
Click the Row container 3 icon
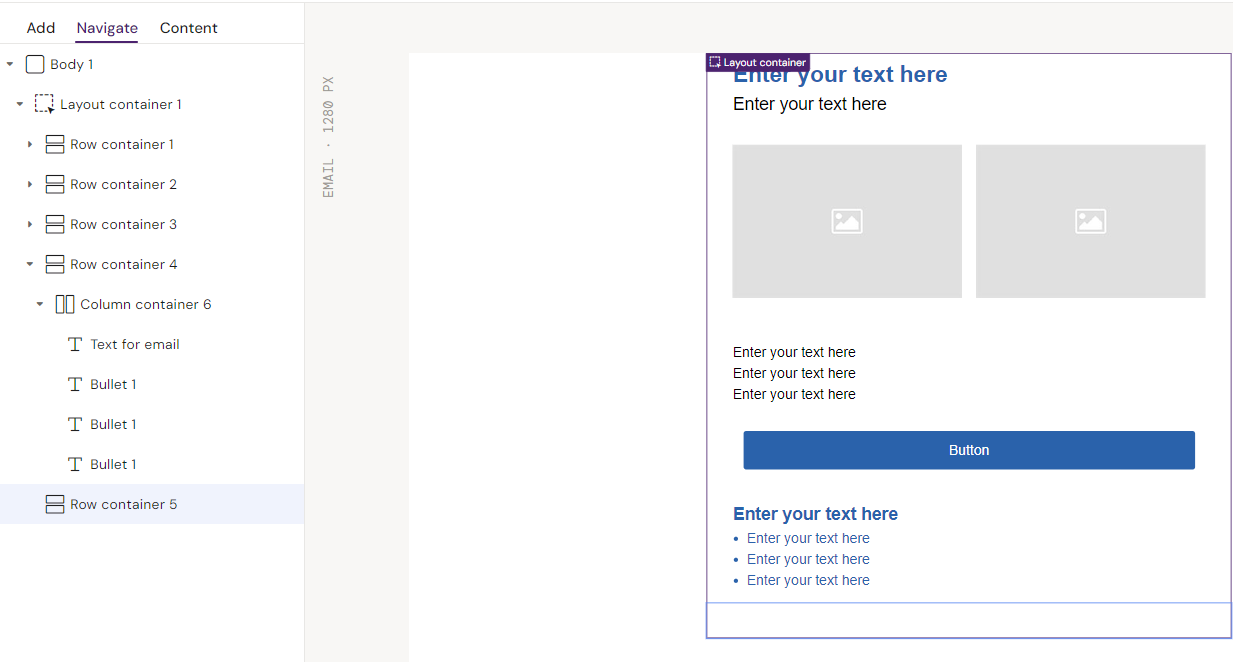55,224
